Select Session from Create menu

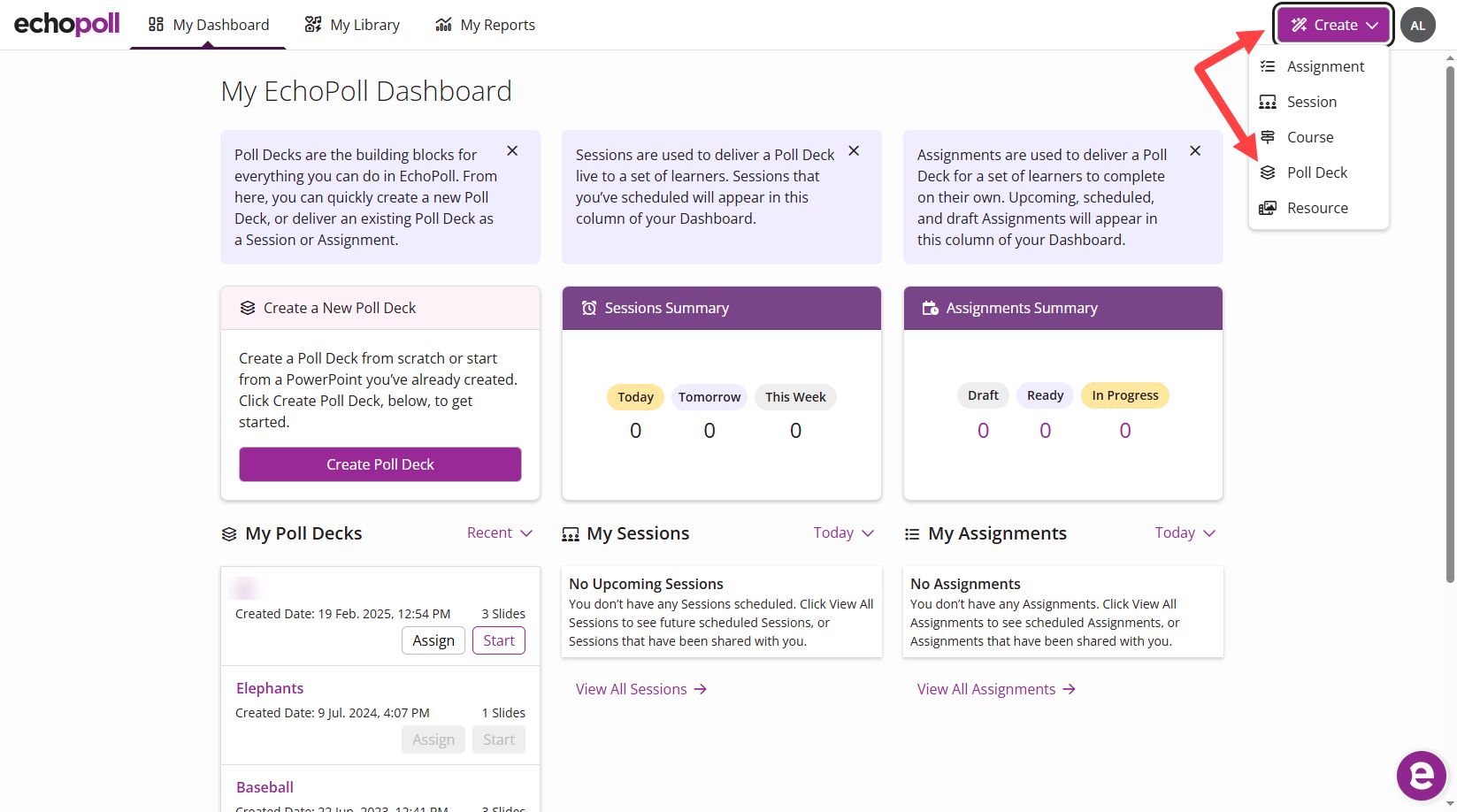pos(1318,102)
